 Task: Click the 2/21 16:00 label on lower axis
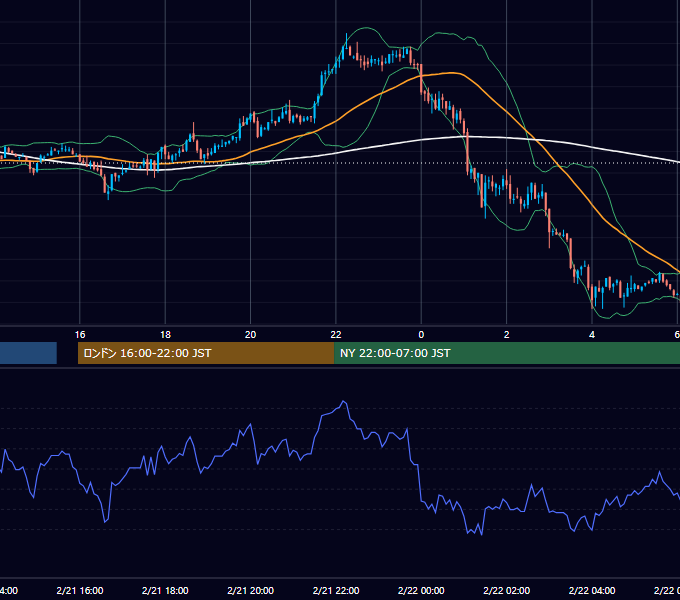[x=80, y=590]
